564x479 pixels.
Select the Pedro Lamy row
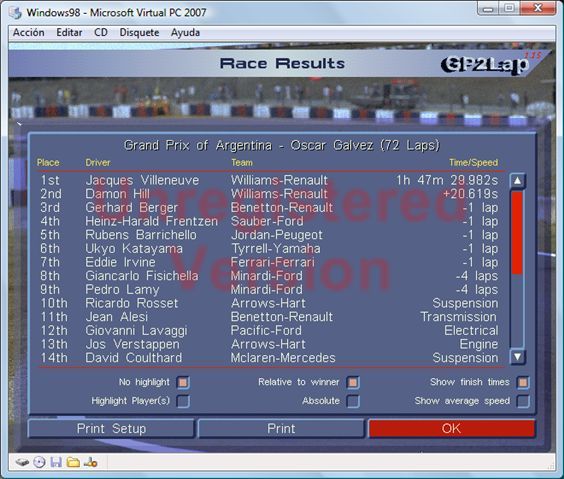[x=269, y=289]
